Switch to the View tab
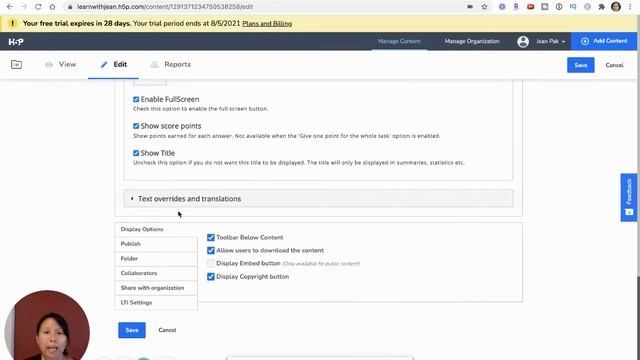The height and width of the screenshot is (360, 640). coord(60,64)
